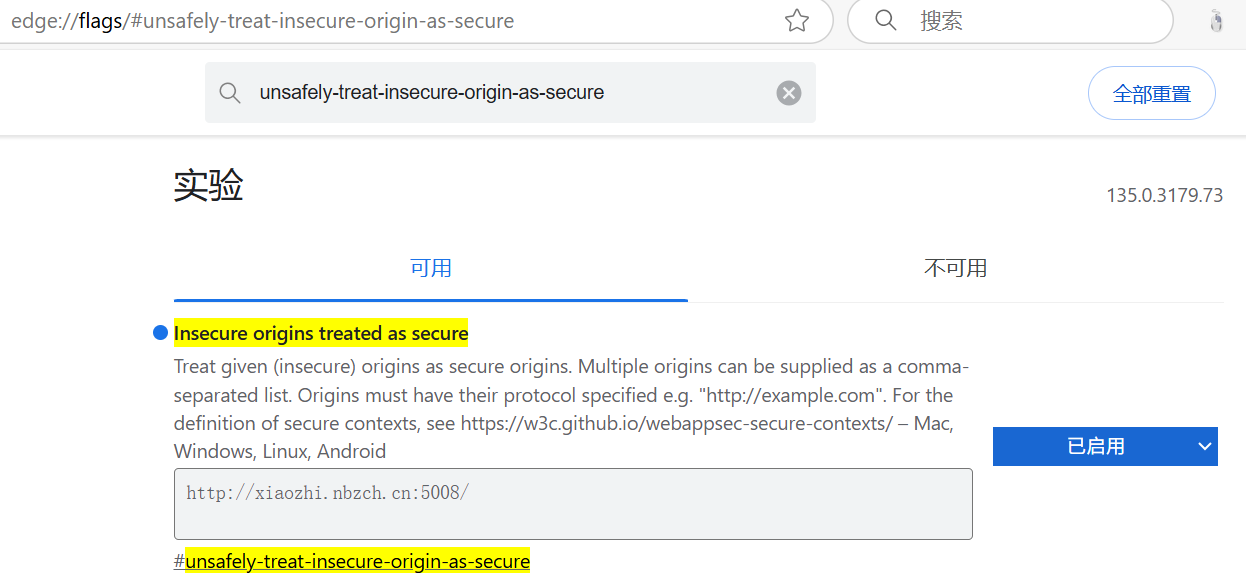Add page to favorites with star icon

pos(797,20)
